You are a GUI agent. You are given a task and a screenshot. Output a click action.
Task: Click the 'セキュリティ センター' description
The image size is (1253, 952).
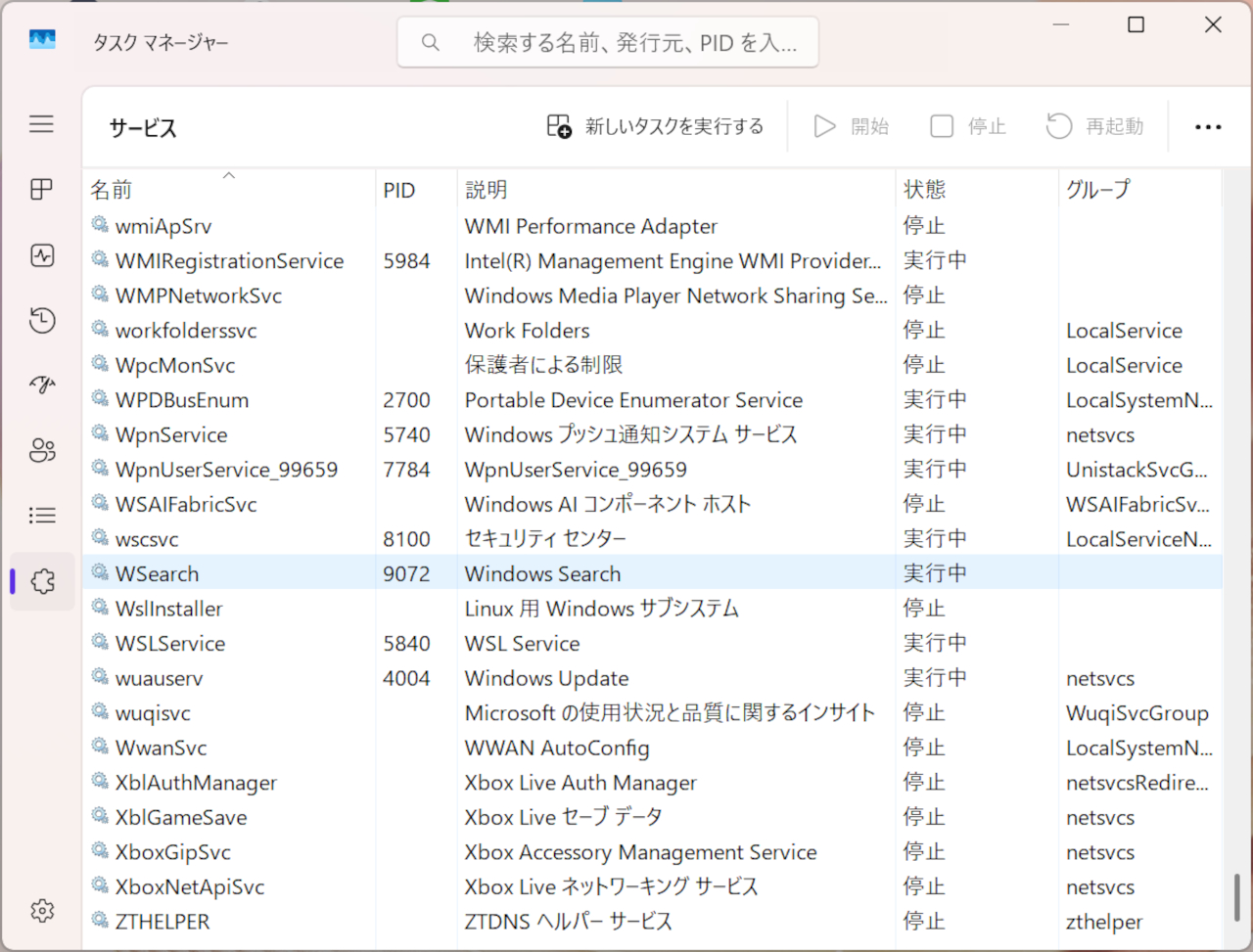click(544, 539)
